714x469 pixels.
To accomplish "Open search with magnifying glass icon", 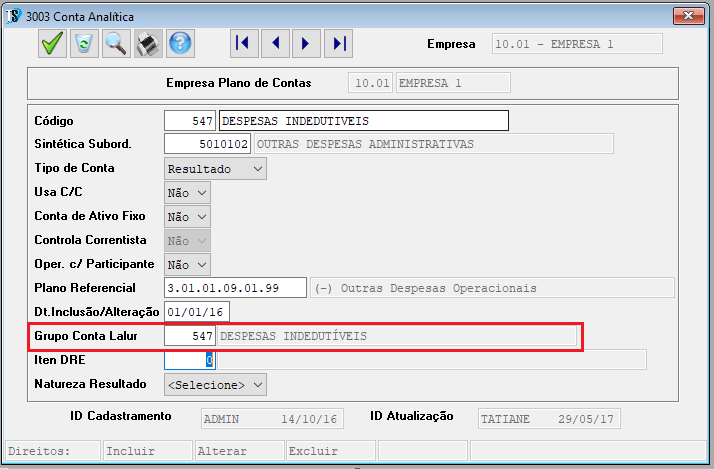I will [116, 44].
